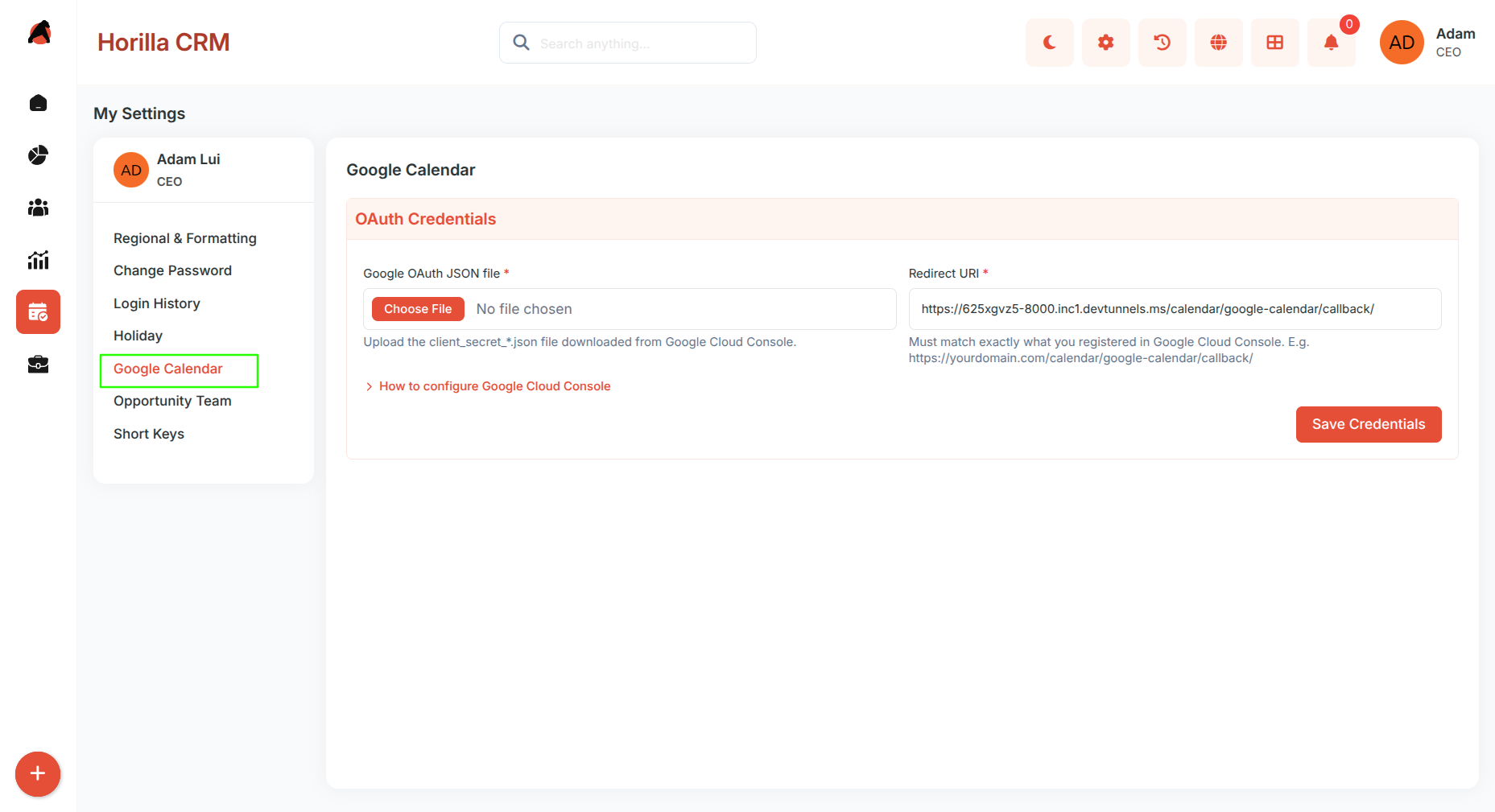Open Change Password settings
Image resolution: width=1495 pixels, height=812 pixels.
click(x=172, y=270)
